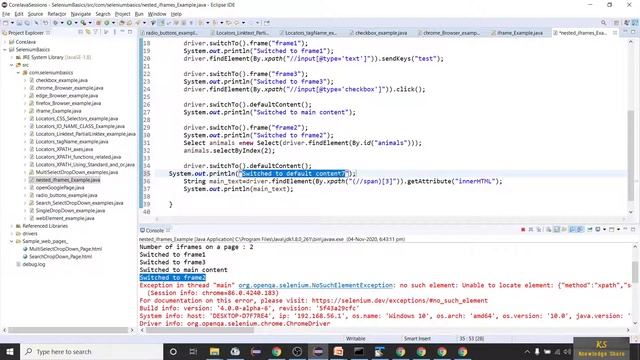Screen dimensions: 640x360
Task: Select debug.log file in Project Explorer
Action: coord(33,264)
